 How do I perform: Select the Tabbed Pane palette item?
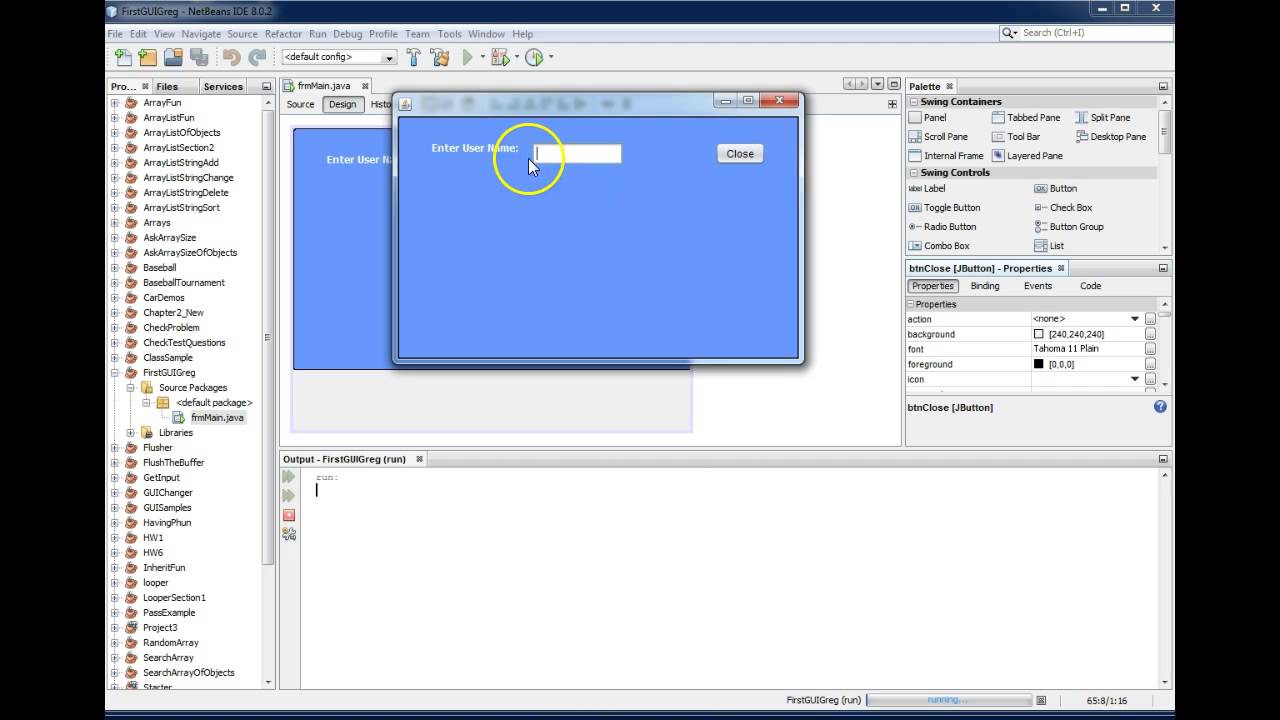pyautogui.click(x=1026, y=118)
